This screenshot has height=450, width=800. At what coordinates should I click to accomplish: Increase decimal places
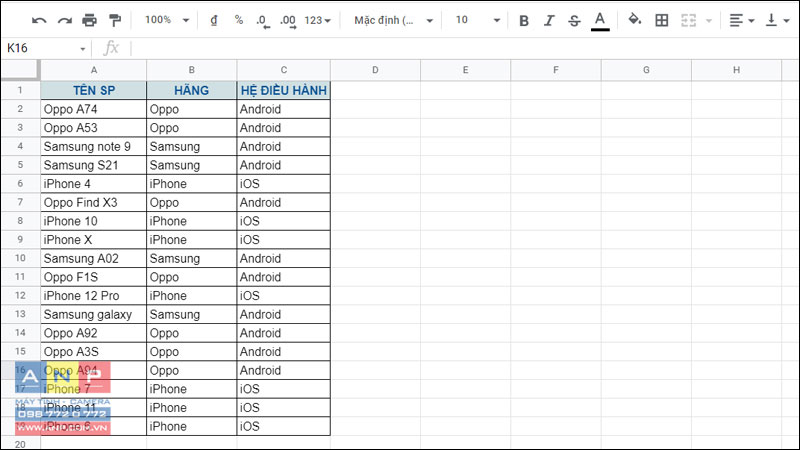click(288, 21)
